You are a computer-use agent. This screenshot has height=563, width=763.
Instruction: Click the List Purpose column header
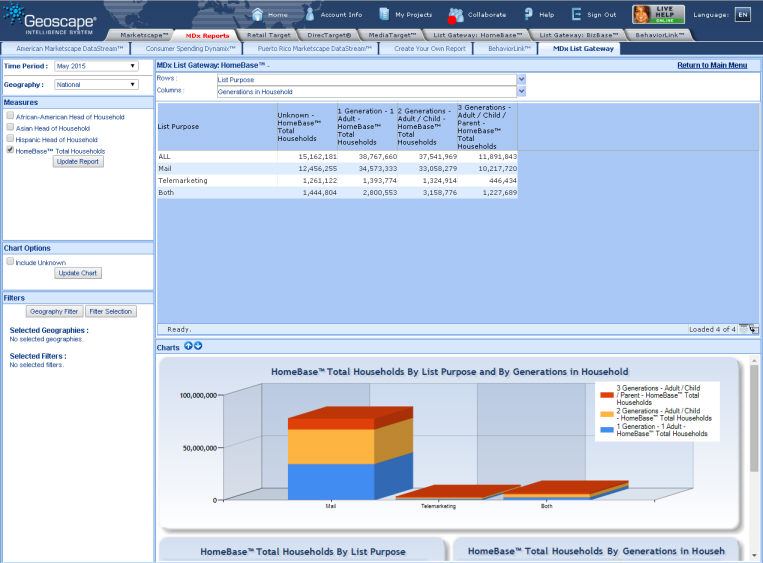[217, 127]
